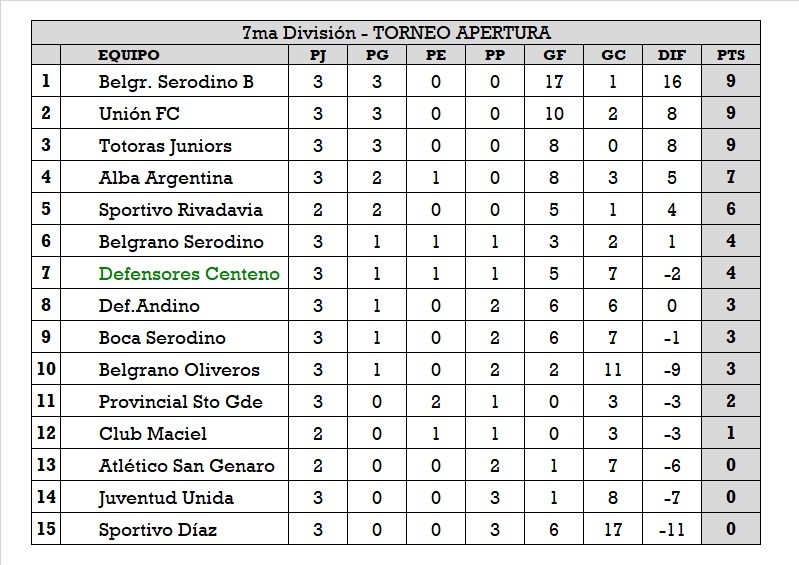Select the Totoras Juniors team cell
Viewport: 799px width, 565px height.
click(x=165, y=146)
